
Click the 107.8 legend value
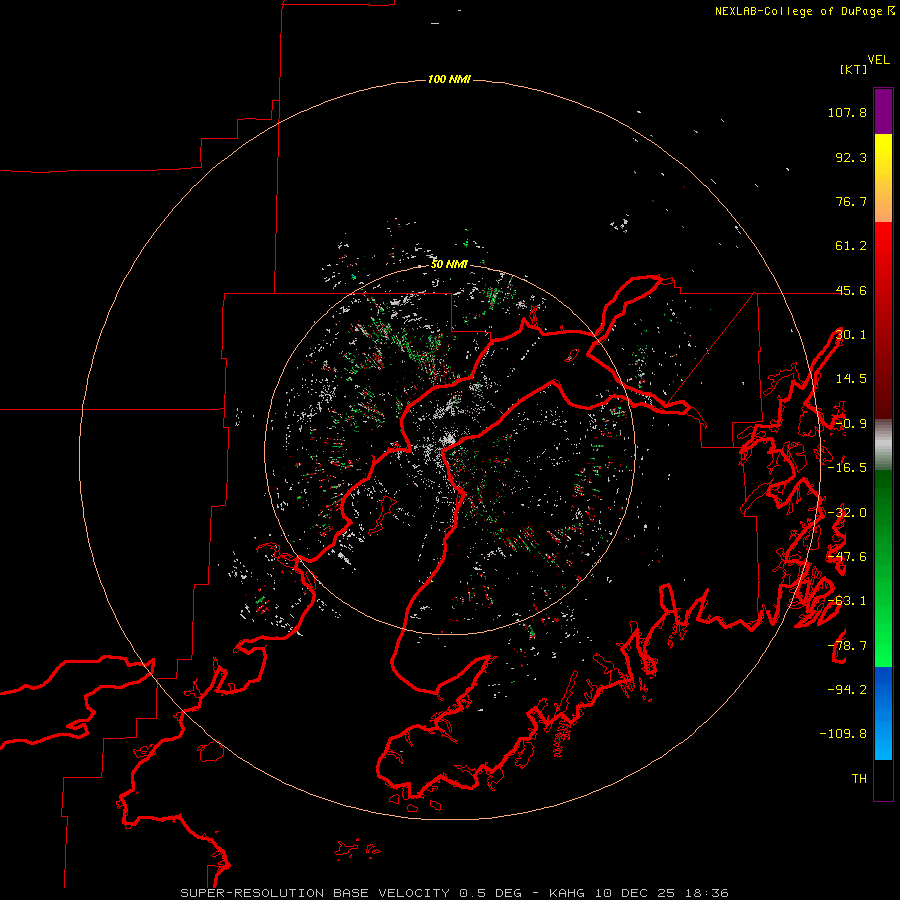coord(847,112)
